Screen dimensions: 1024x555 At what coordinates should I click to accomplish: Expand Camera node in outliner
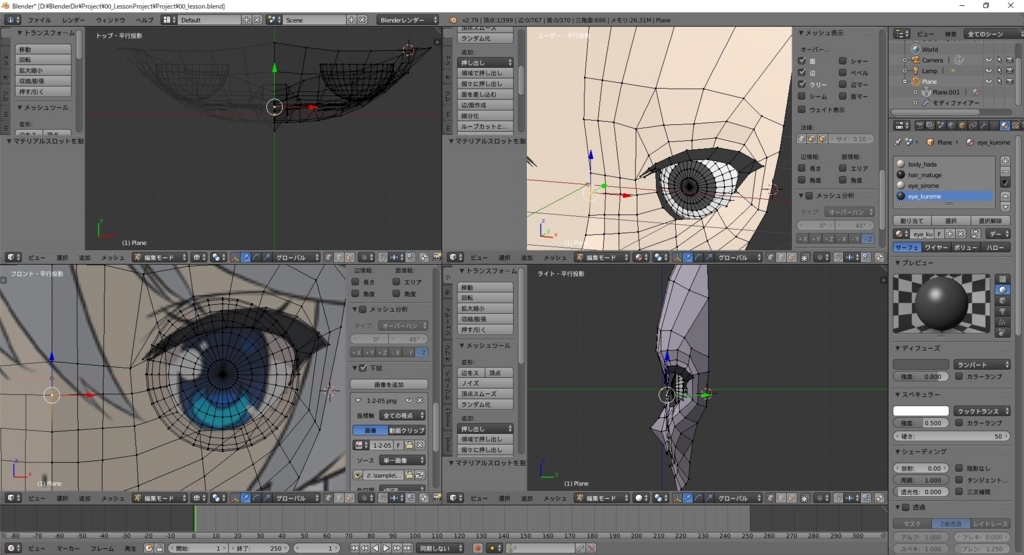coord(905,60)
